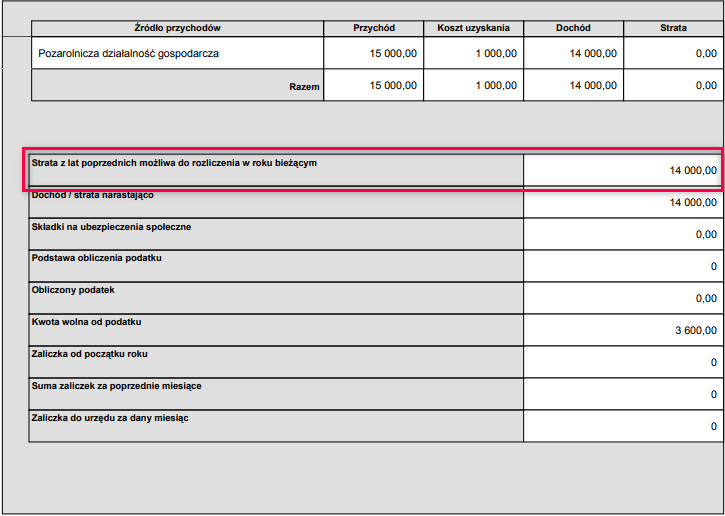Image resolution: width=725 pixels, height=516 pixels.
Task: Click the Obliczony podatek value 0,00
Action: [x=707, y=299]
